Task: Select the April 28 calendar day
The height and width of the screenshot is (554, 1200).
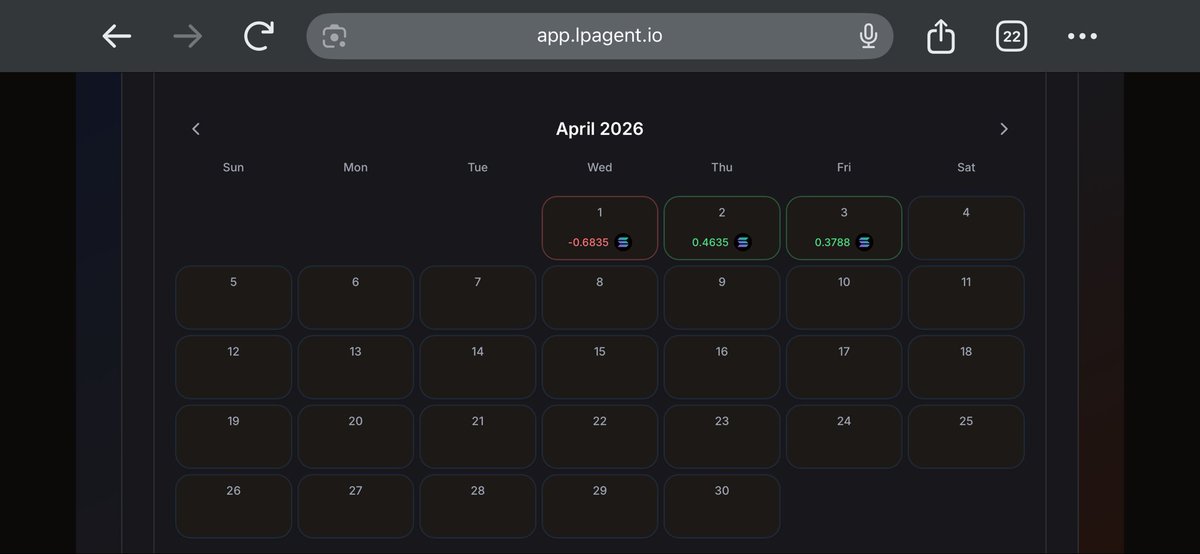Action: point(478,506)
